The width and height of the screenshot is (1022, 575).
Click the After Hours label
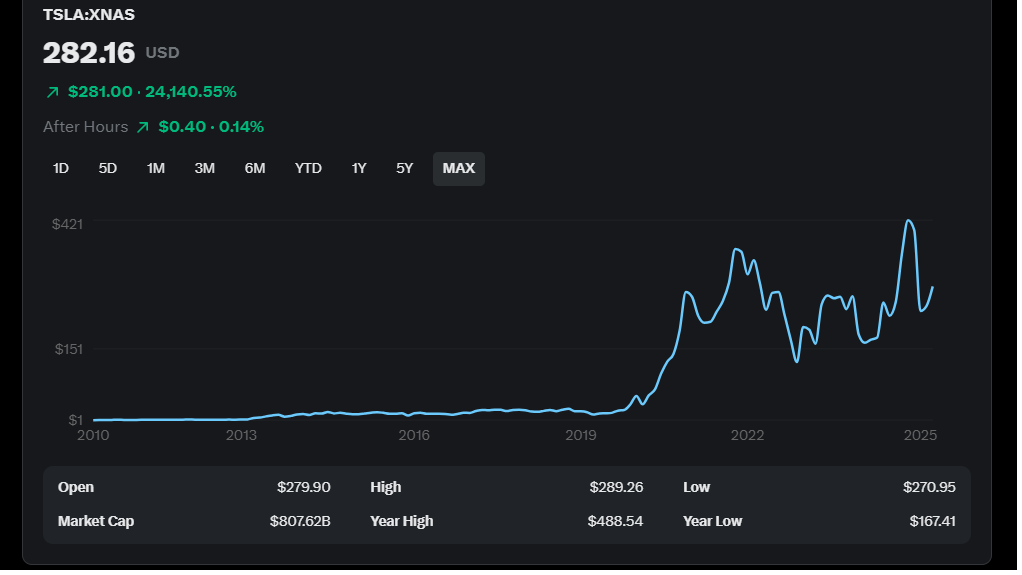click(x=86, y=127)
